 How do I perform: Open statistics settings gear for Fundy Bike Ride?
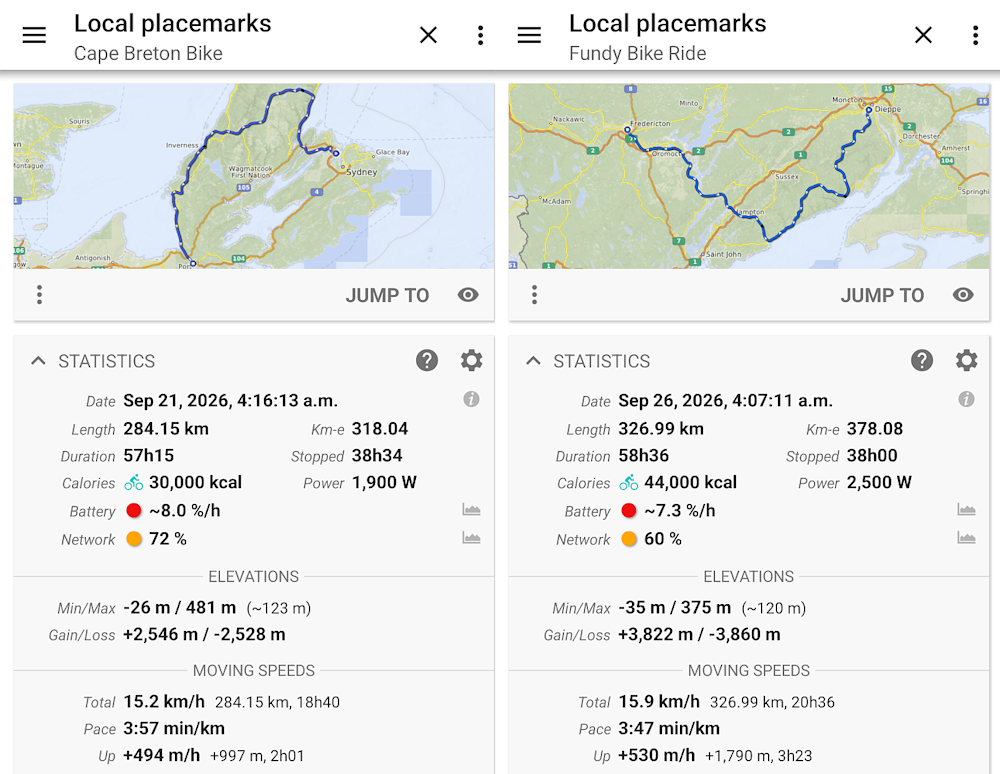click(966, 360)
